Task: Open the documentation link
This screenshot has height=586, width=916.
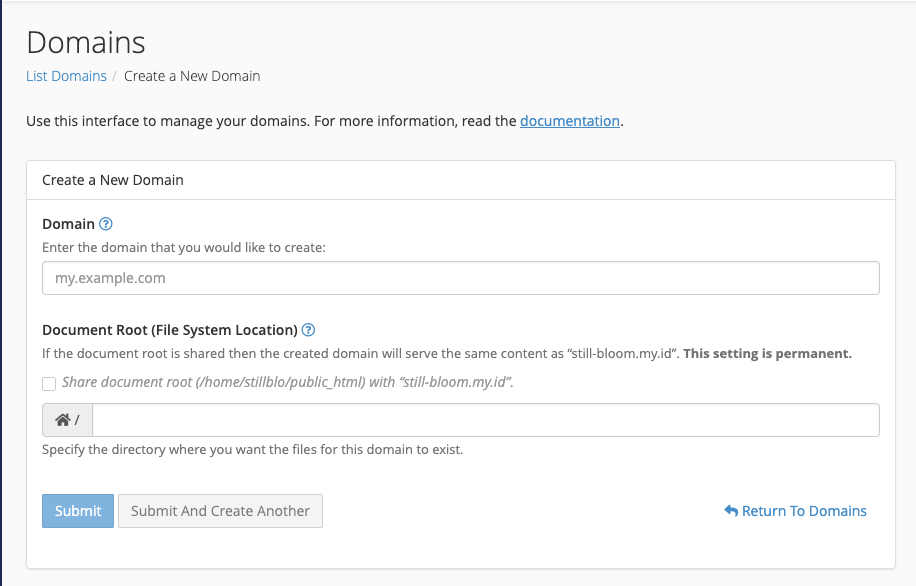Action: pos(570,121)
